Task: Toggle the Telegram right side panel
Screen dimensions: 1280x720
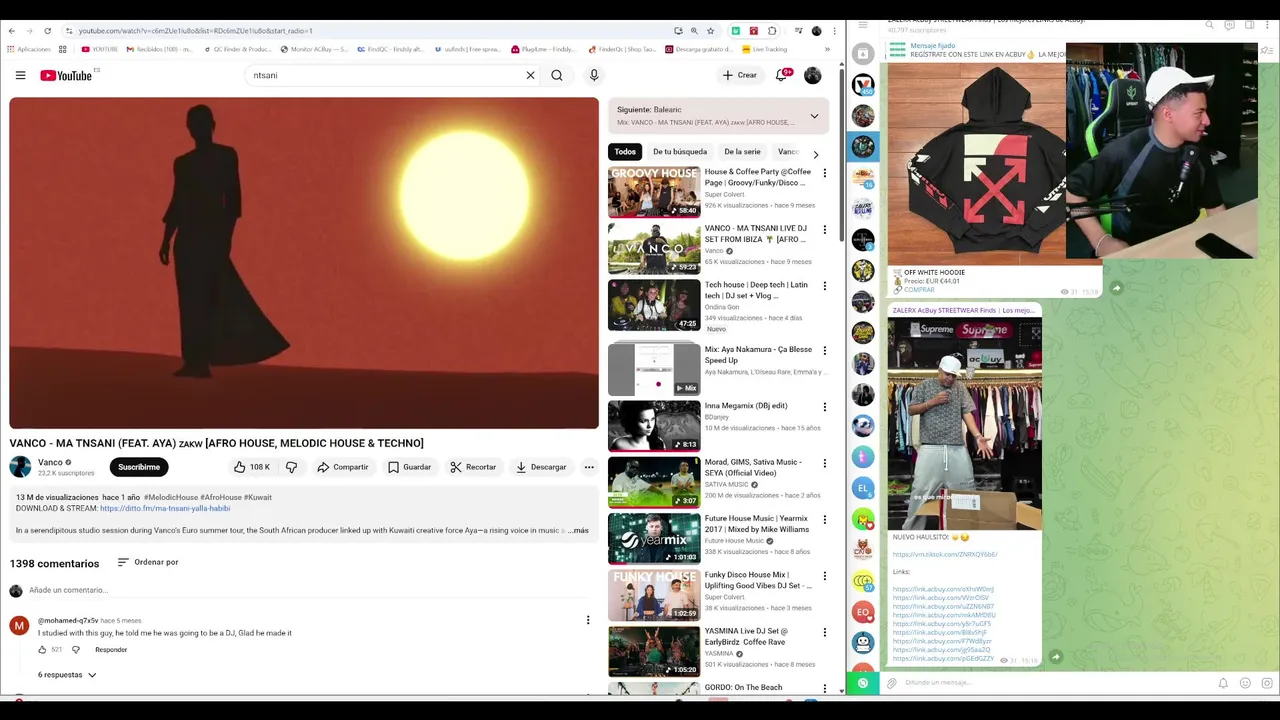Action: click(x=1249, y=25)
